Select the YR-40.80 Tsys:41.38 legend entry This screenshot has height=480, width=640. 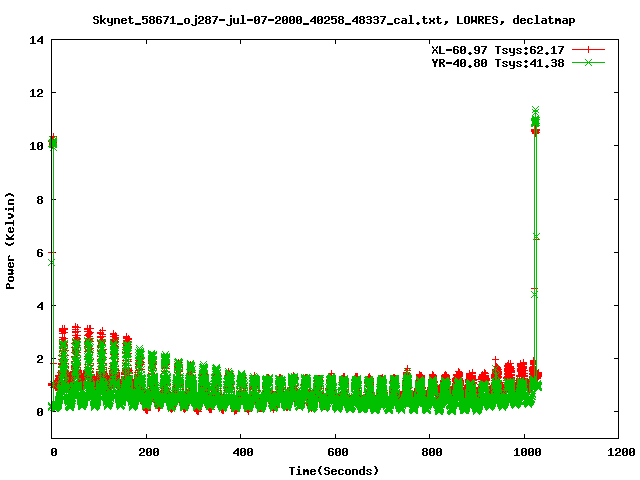tap(498, 63)
